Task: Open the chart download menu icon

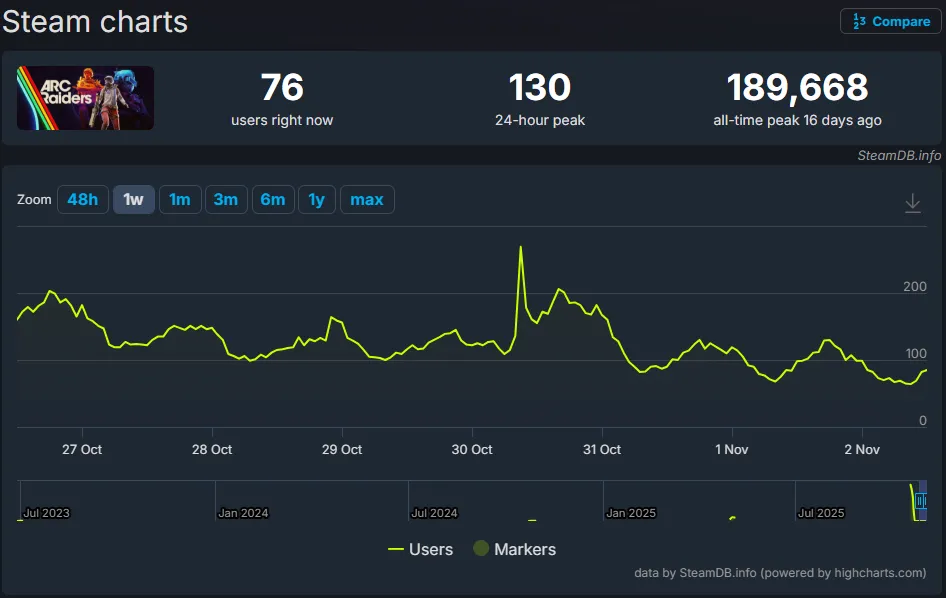Action: 912,203
